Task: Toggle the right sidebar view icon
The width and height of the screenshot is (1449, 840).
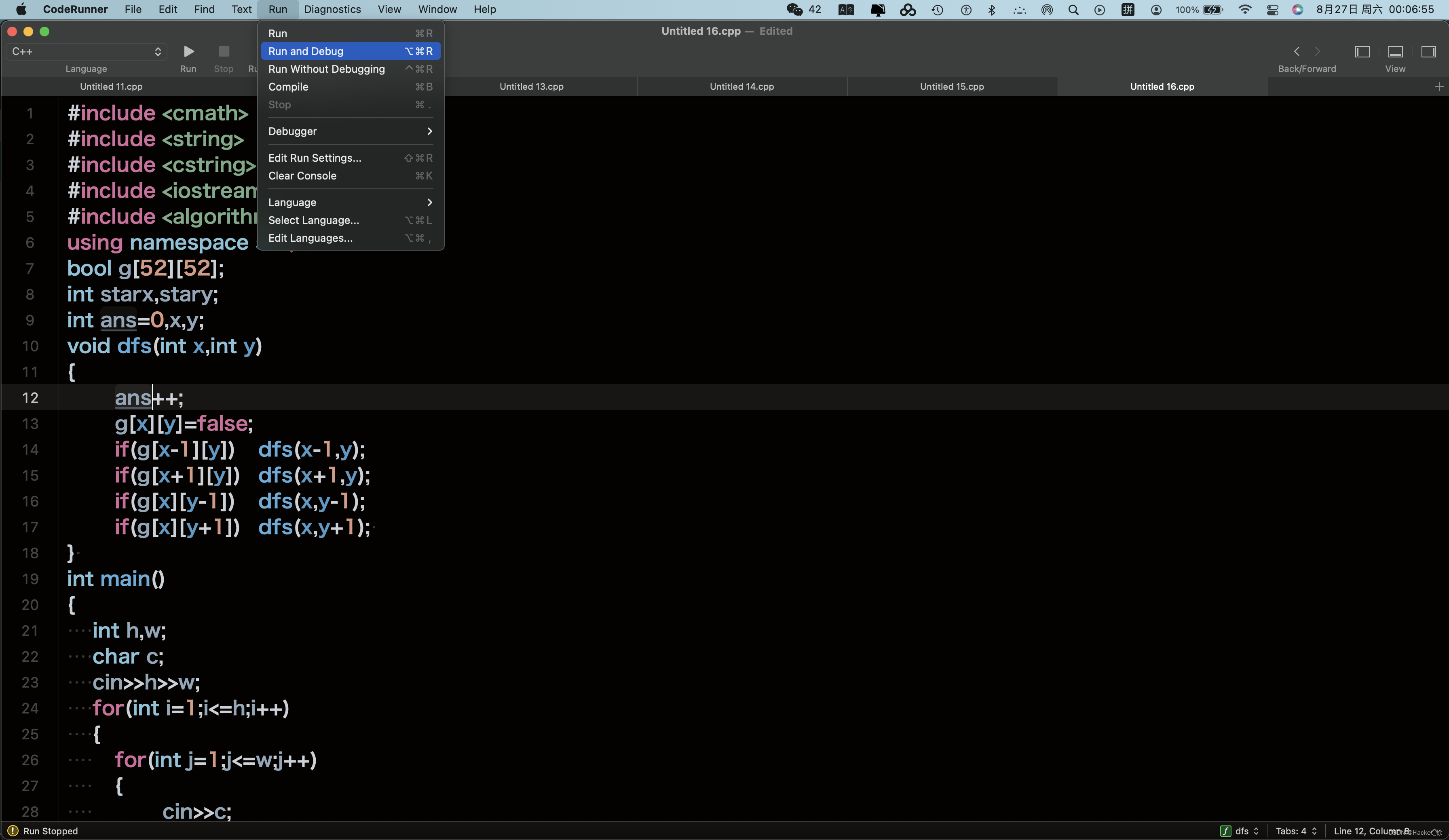Action: click(1428, 52)
